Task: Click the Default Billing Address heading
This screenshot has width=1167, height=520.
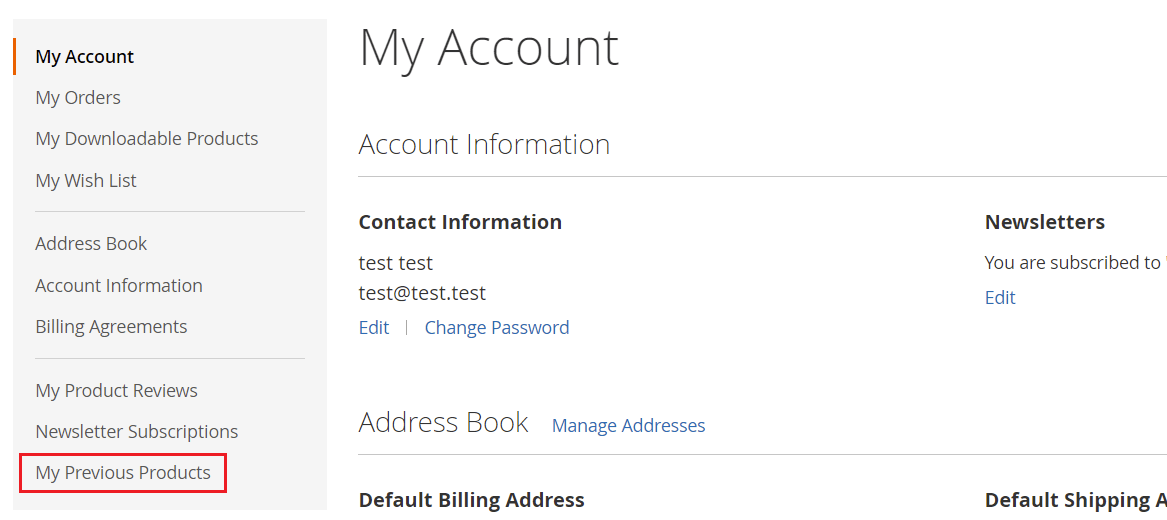Action: pos(471,500)
